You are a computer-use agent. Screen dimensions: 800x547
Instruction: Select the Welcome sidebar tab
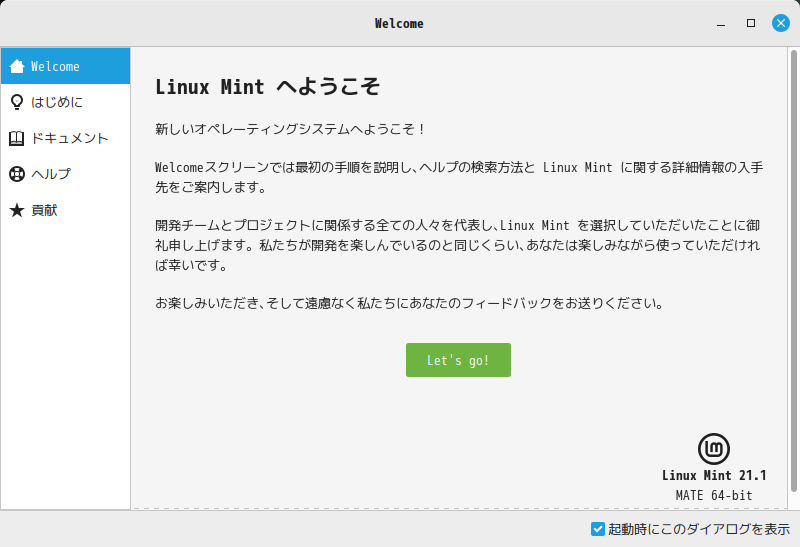click(65, 66)
